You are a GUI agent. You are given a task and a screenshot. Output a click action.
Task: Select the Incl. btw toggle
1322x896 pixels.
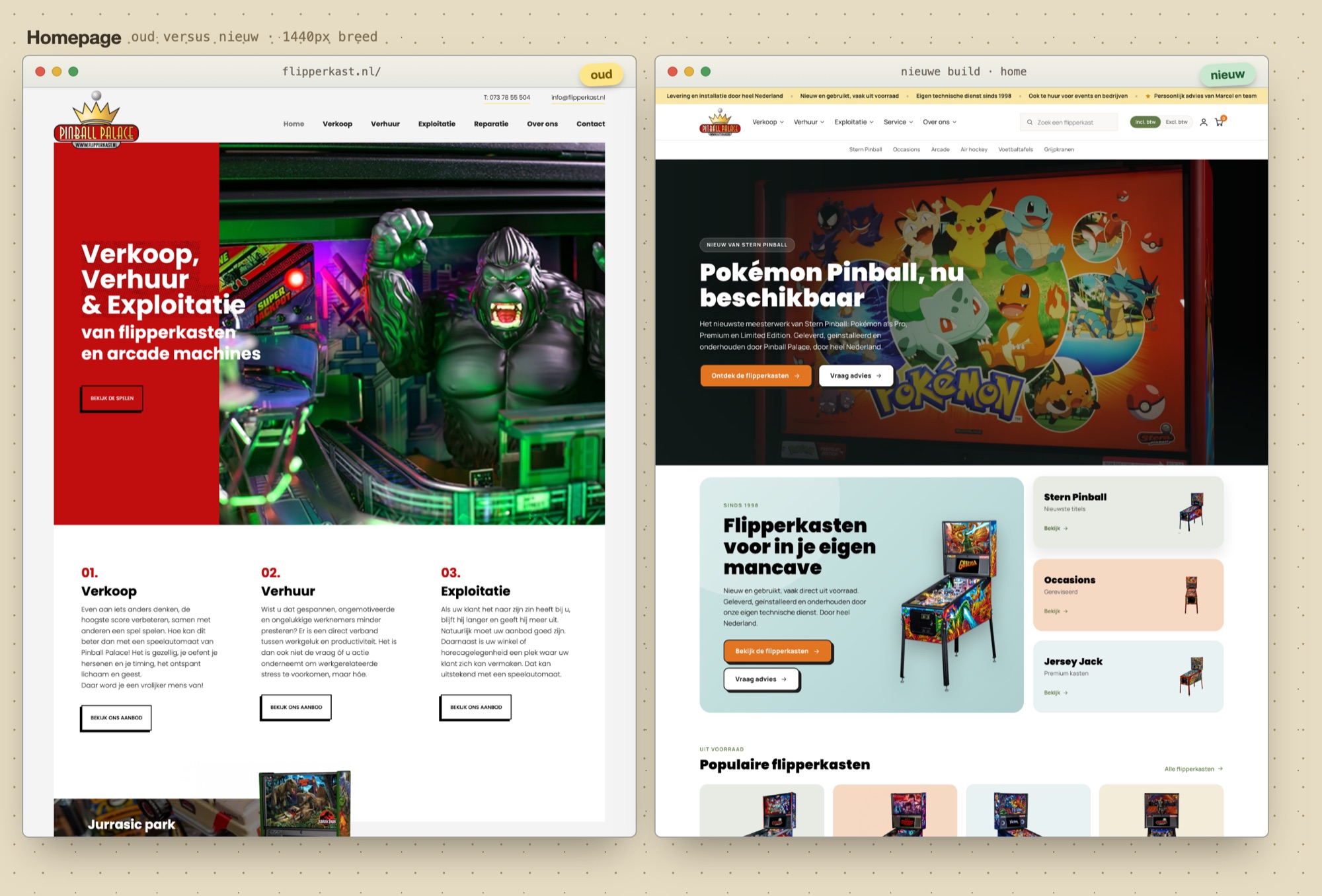(x=1145, y=122)
